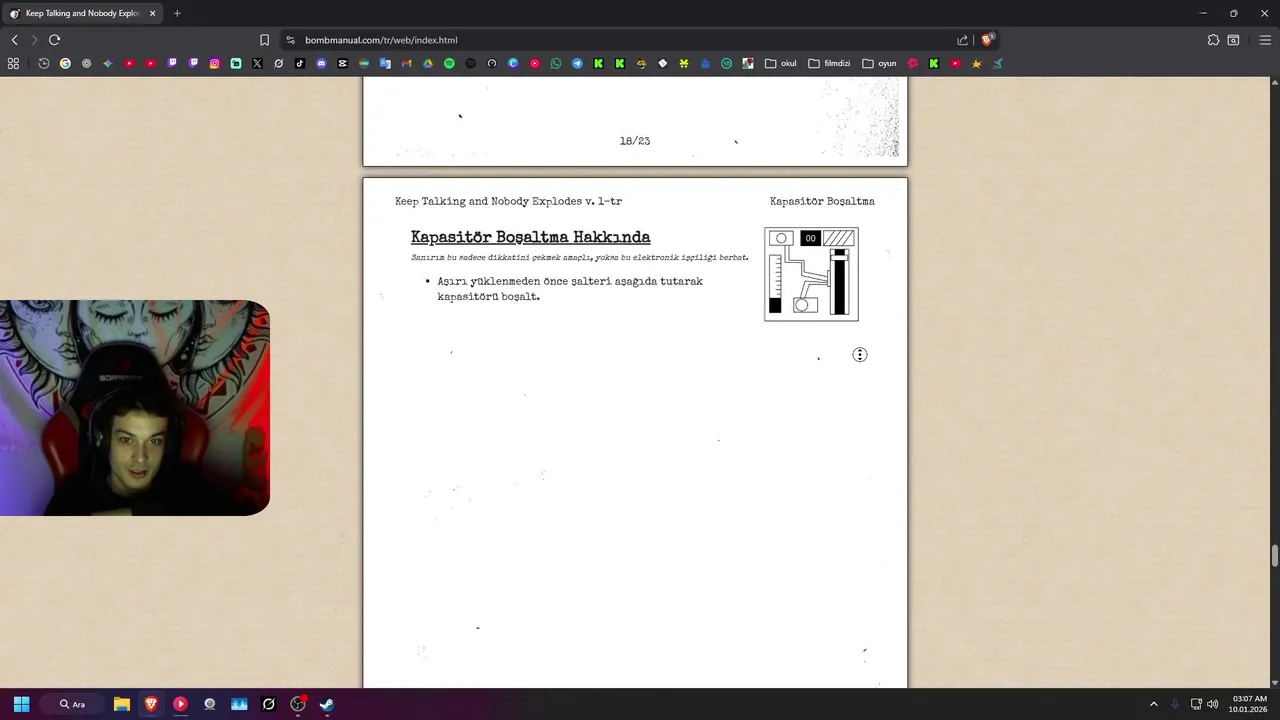Screen dimensions: 1280x720
Task: Click the Kapasitör Boşaltma page header text
Action: [x=822, y=201]
